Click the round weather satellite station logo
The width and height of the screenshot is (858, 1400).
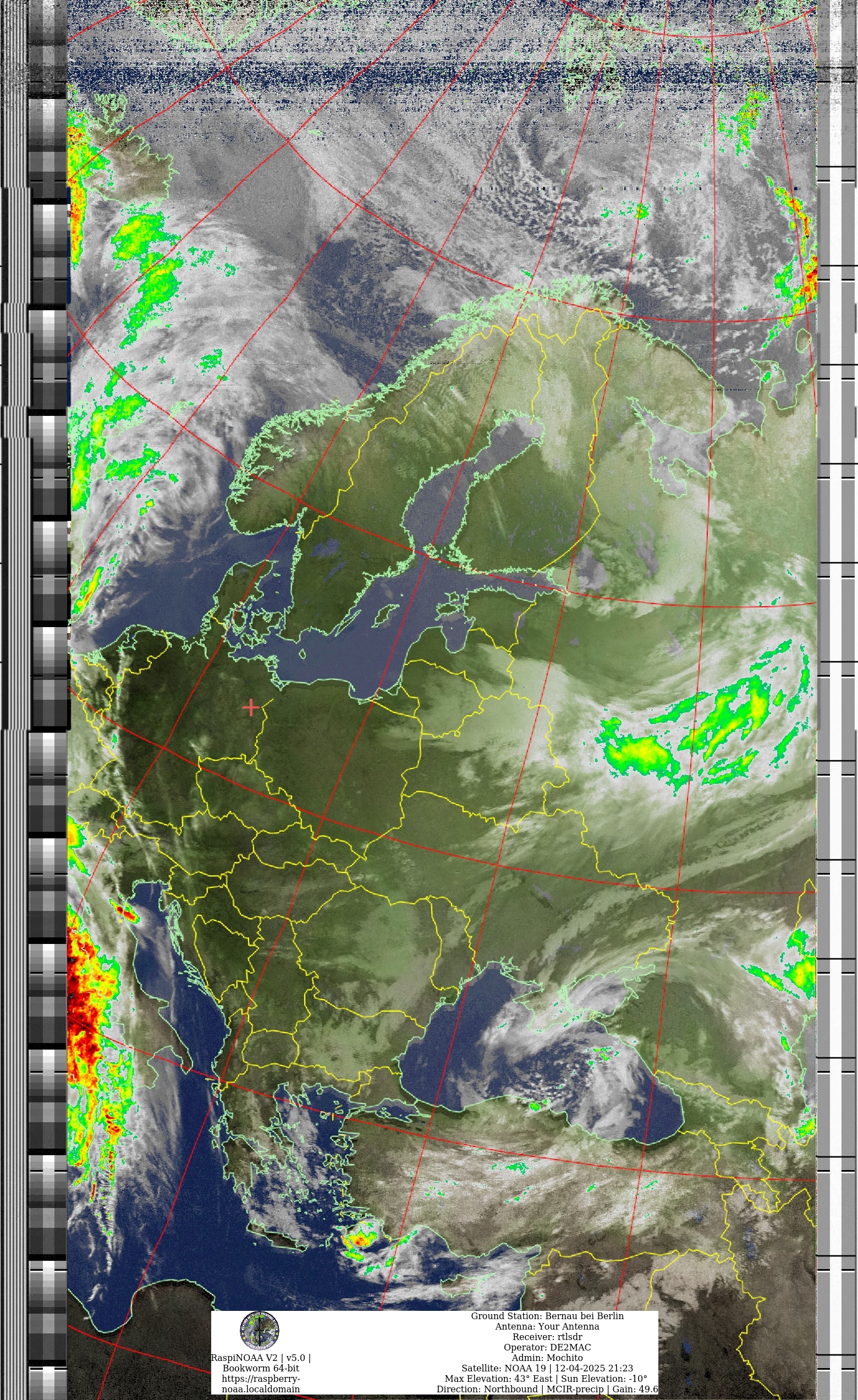(260, 1331)
